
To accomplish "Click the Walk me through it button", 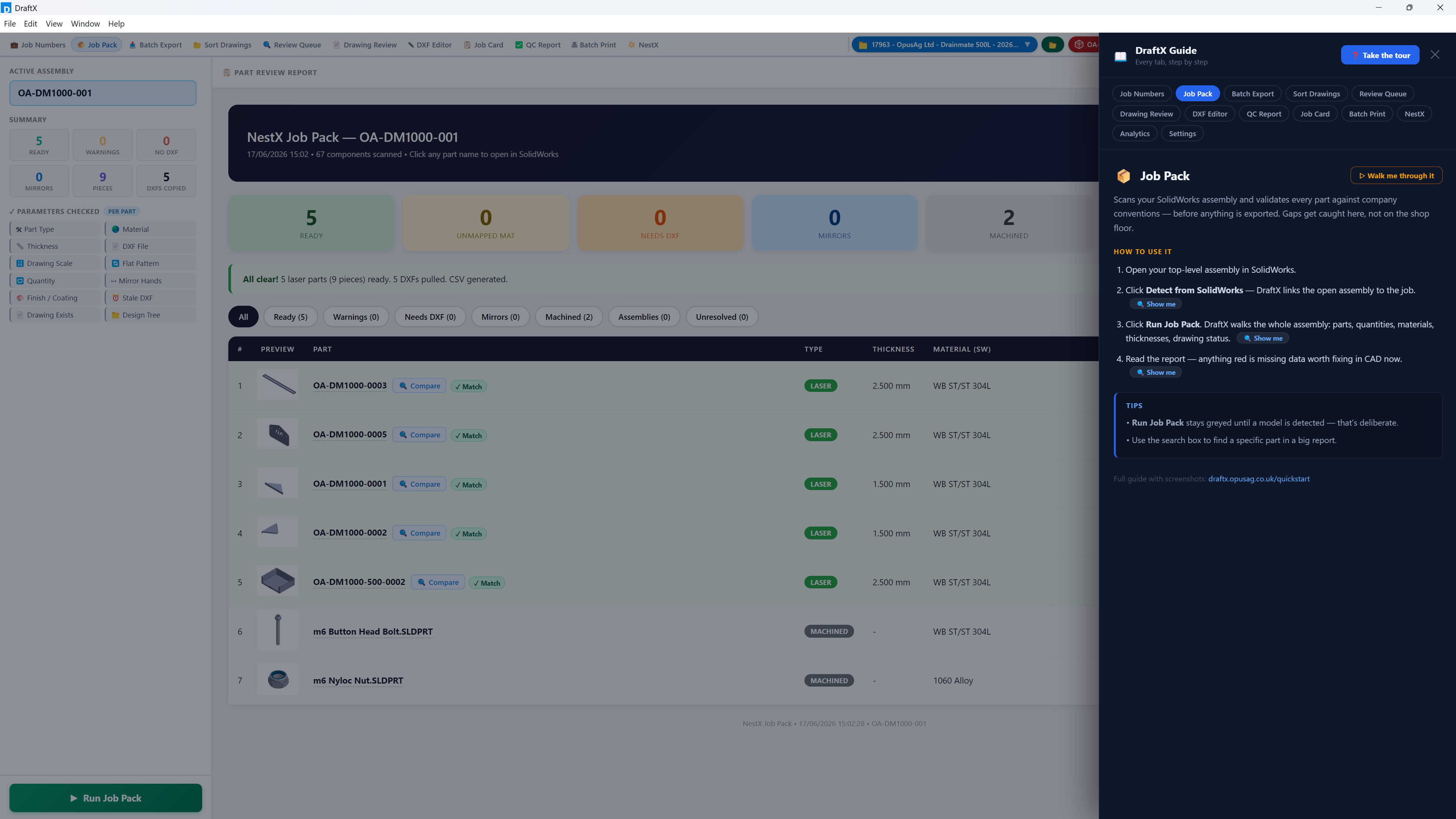I will (x=1396, y=176).
